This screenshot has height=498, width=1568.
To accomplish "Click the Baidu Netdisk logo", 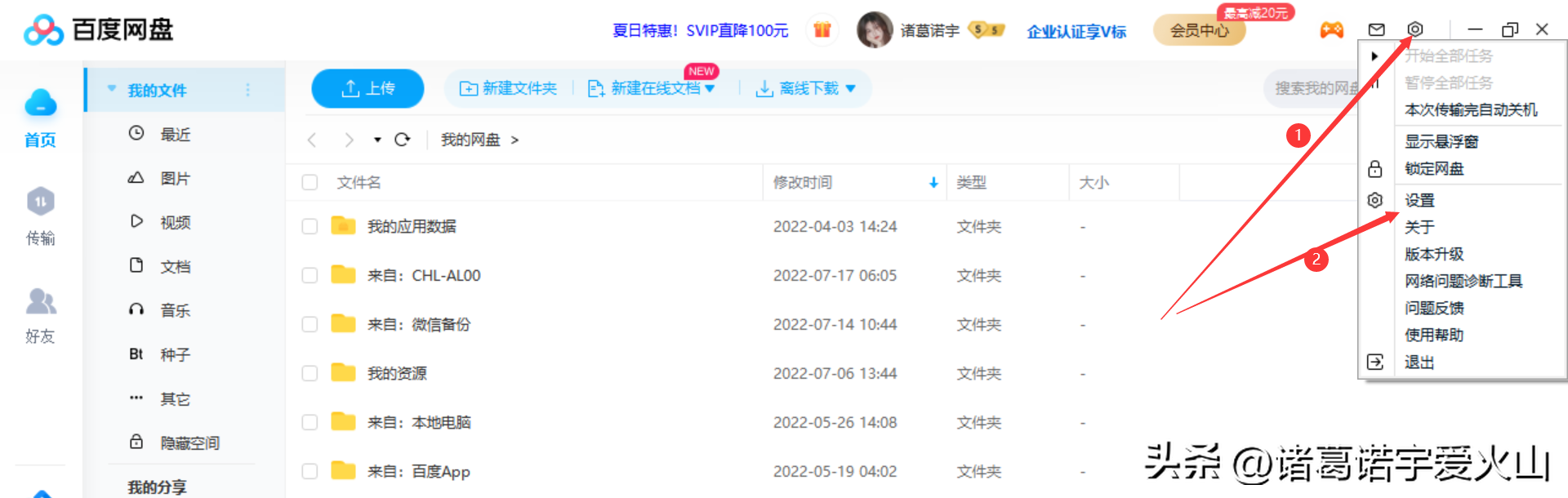I will click(99, 30).
